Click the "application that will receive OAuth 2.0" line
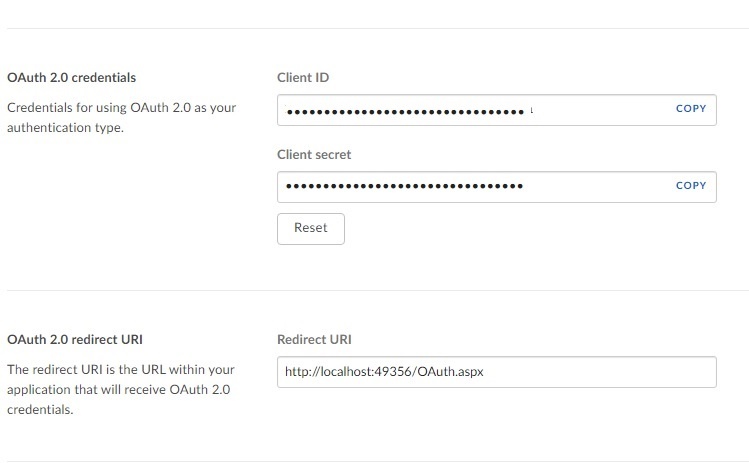Image resolution: width=749 pixels, height=467 pixels. [x=118, y=389]
